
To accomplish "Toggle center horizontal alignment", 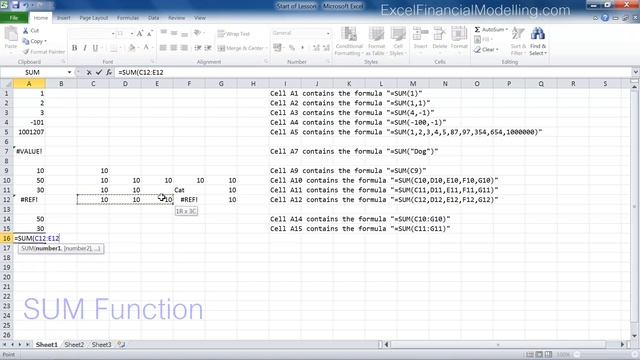I will 174,48.
